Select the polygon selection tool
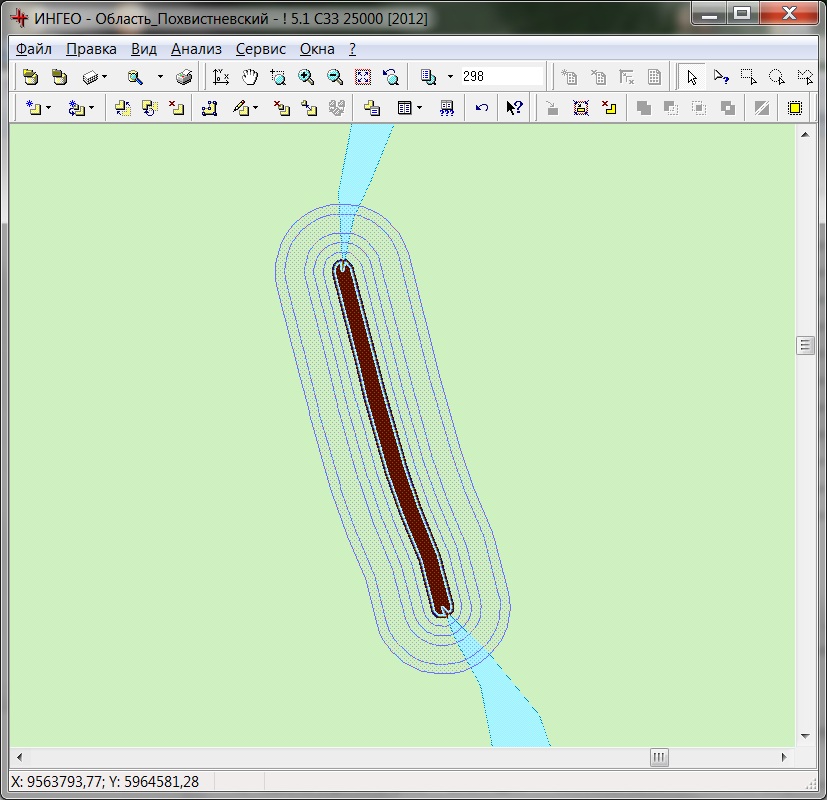The height and width of the screenshot is (800, 827). (x=805, y=77)
